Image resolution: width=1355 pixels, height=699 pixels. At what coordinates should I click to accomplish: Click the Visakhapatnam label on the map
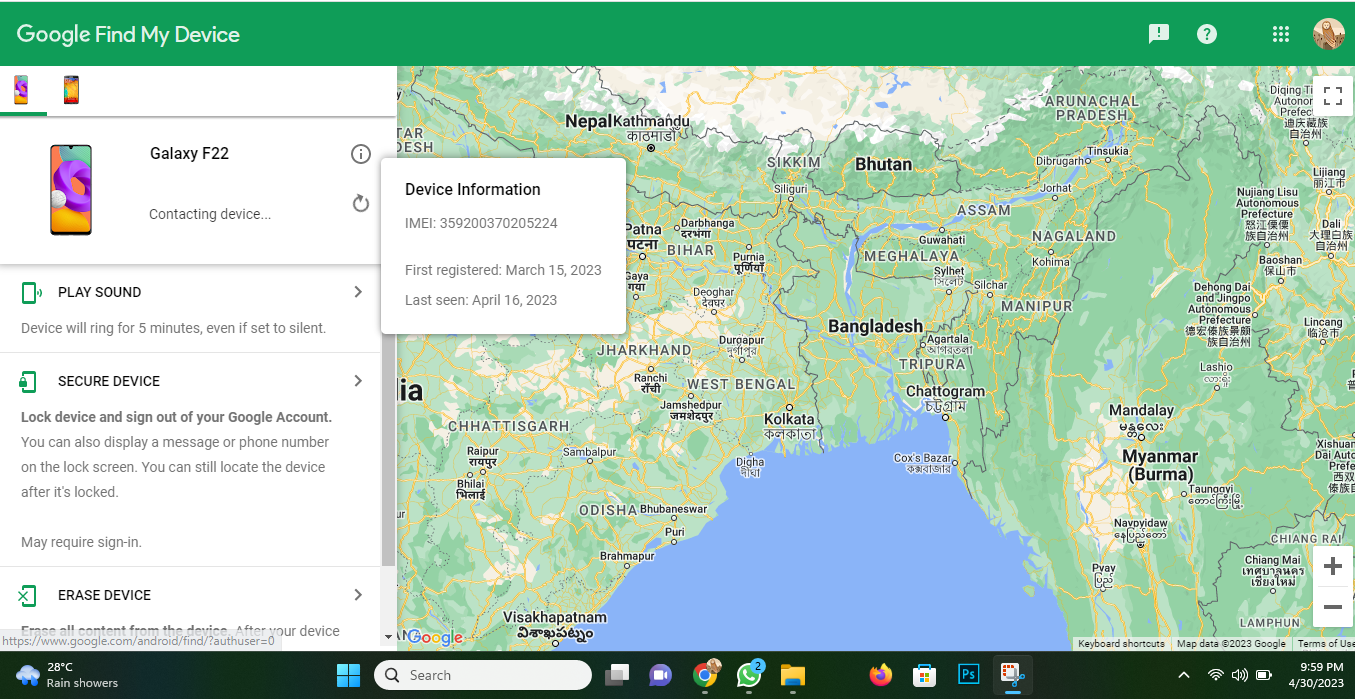point(554,617)
